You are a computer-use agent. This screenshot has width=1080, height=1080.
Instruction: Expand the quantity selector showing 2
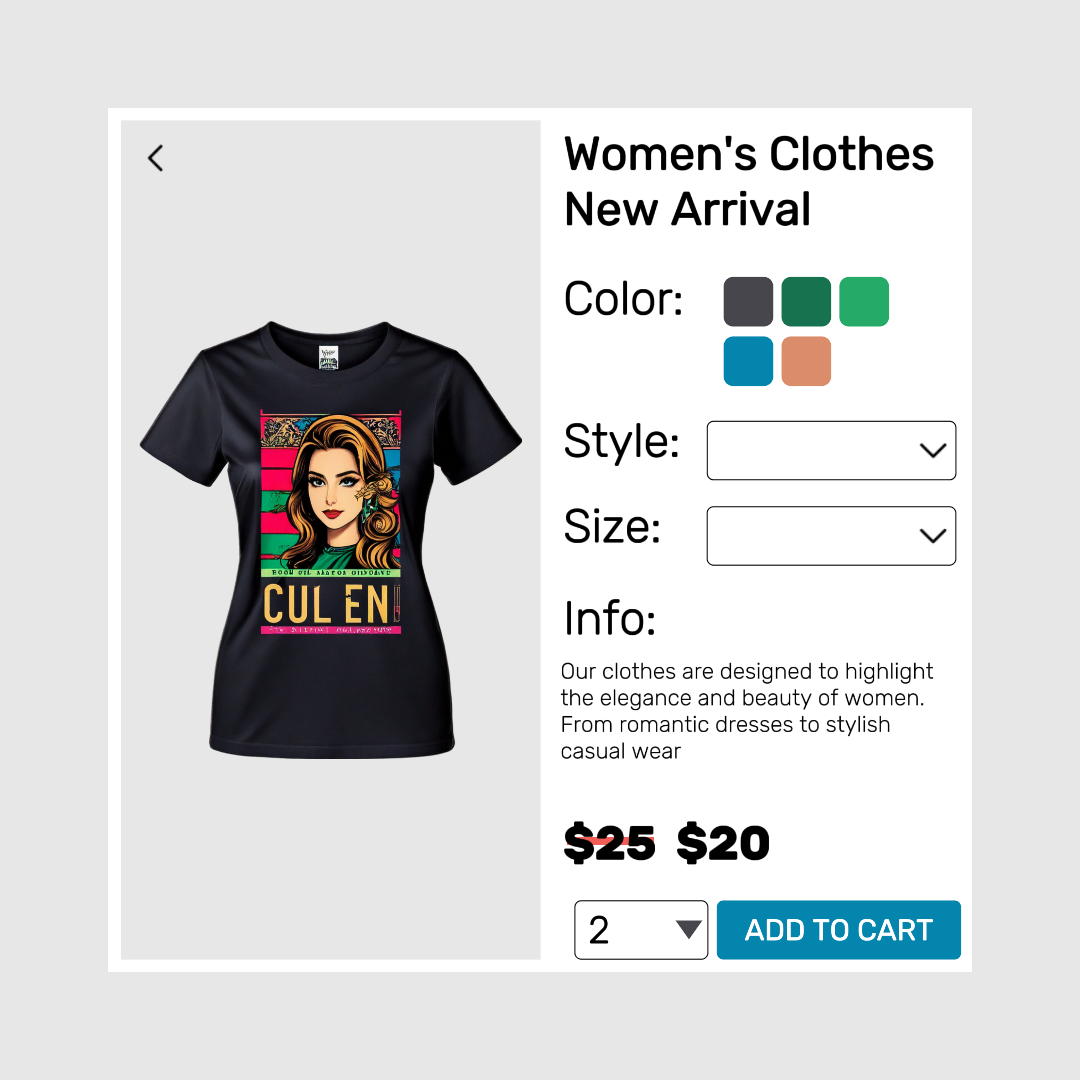[640, 930]
